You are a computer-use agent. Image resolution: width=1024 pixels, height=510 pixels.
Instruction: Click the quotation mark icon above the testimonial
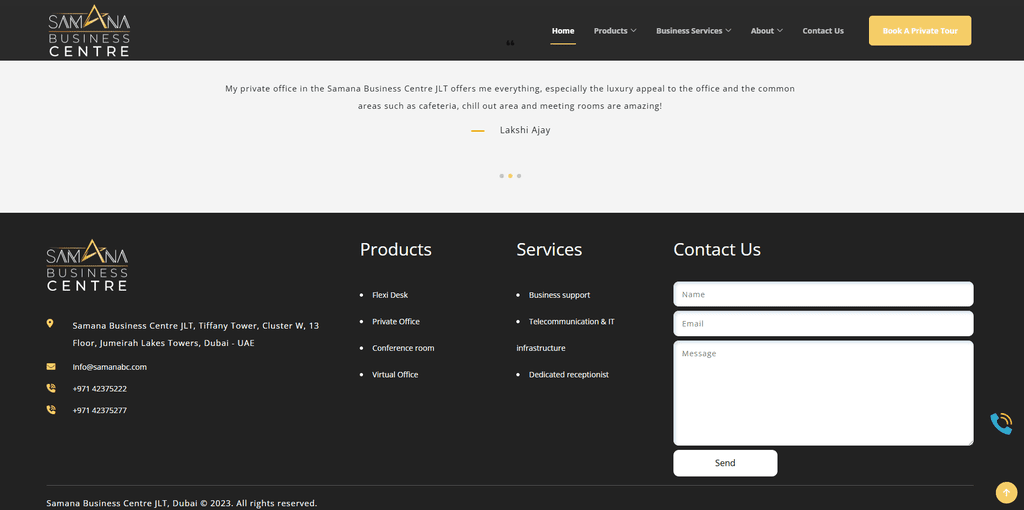[510, 43]
